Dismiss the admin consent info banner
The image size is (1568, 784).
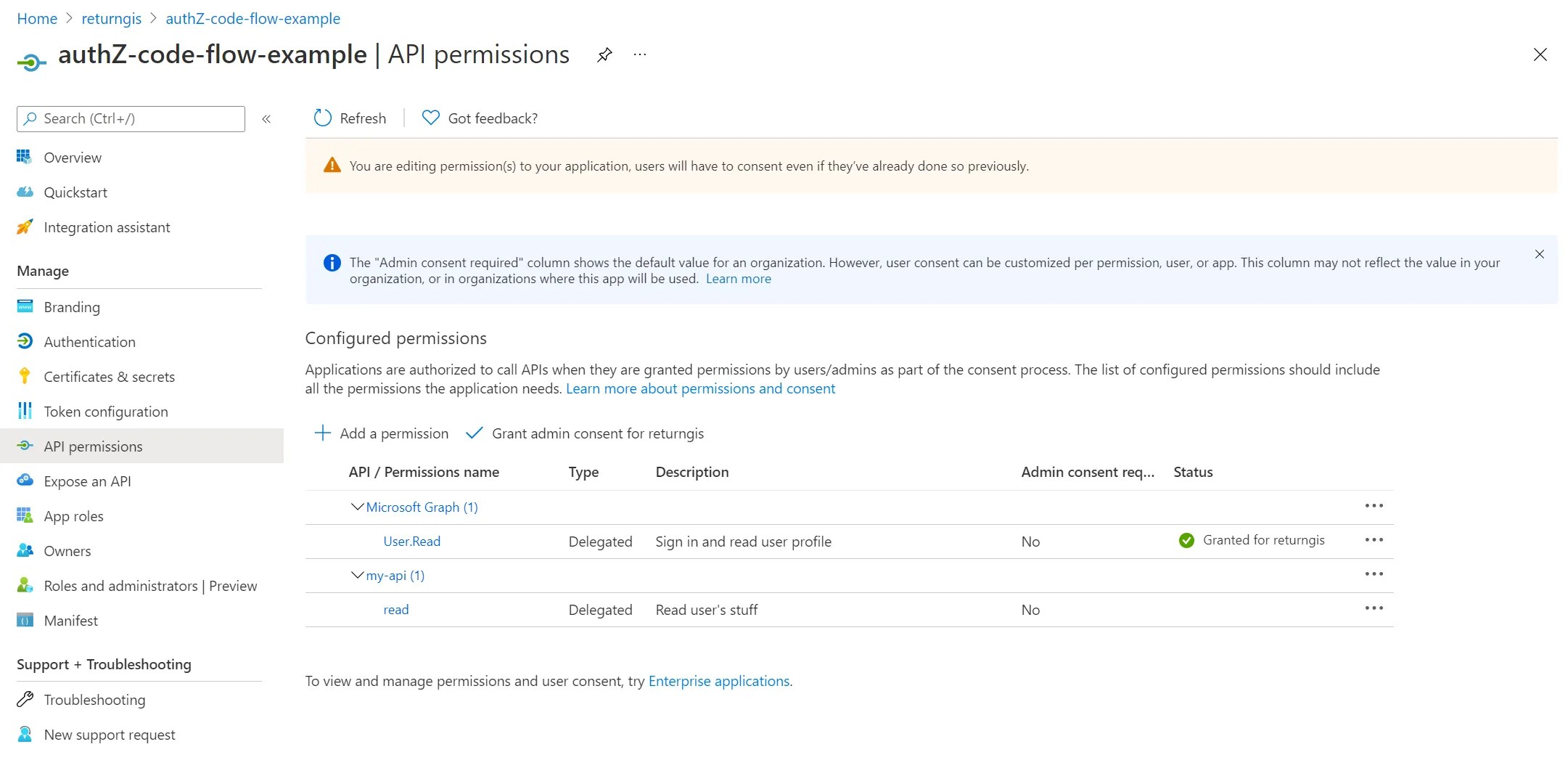[x=1539, y=254]
